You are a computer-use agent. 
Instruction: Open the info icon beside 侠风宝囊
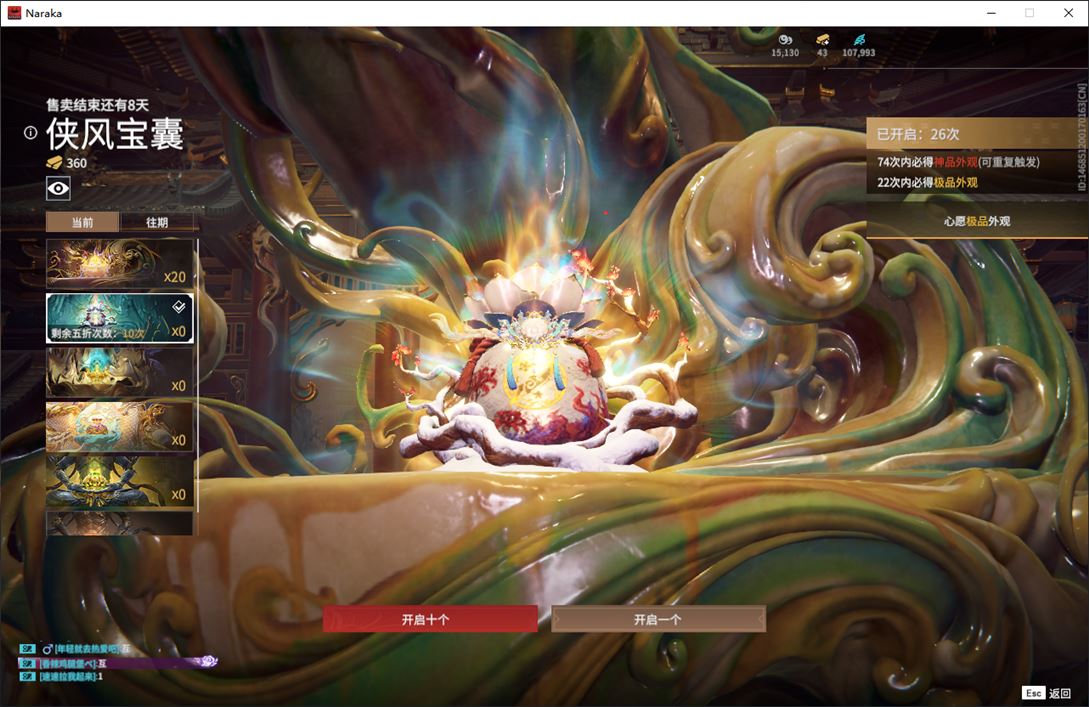pyautogui.click(x=31, y=132)
